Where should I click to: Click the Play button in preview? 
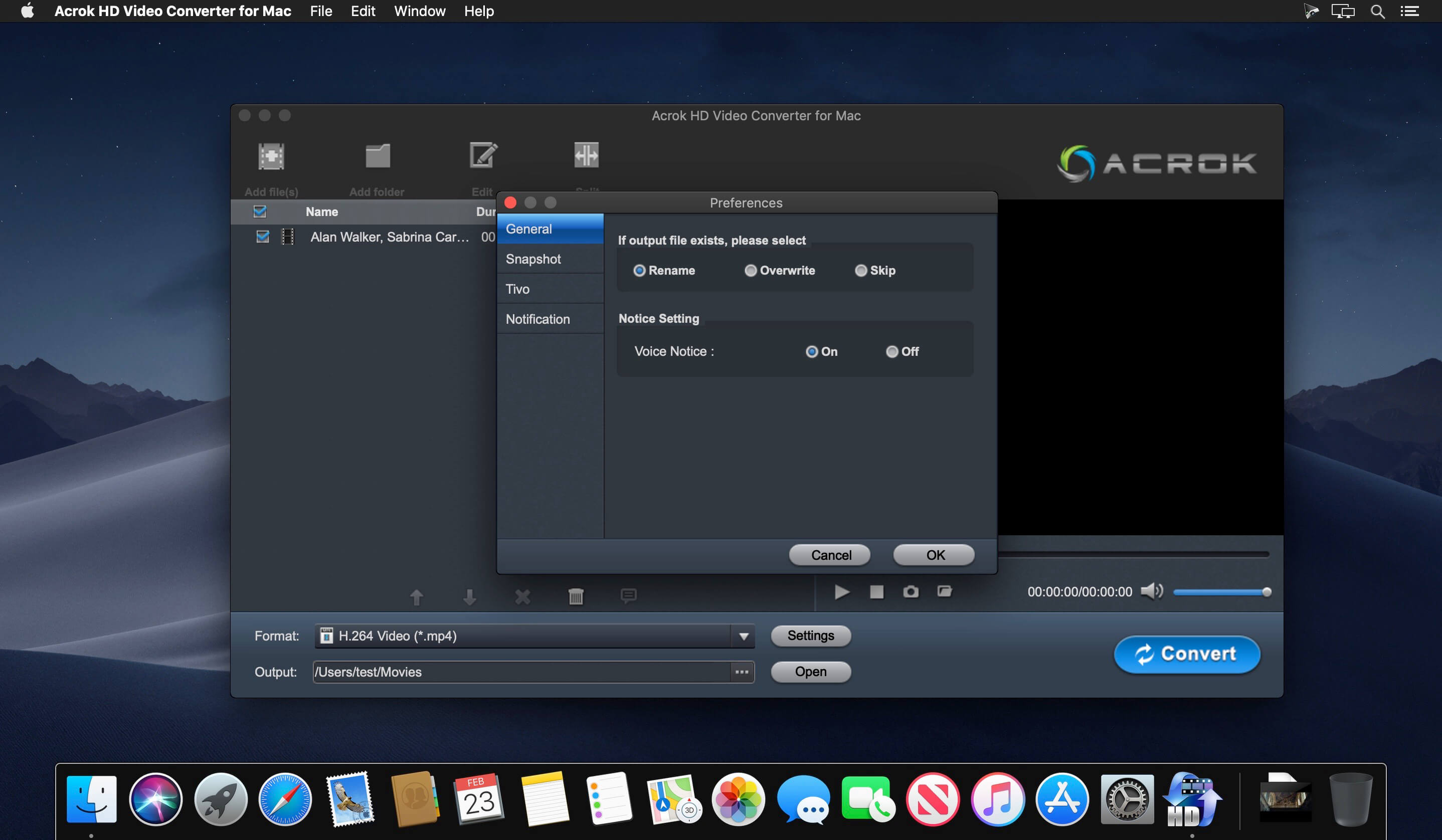841,592
